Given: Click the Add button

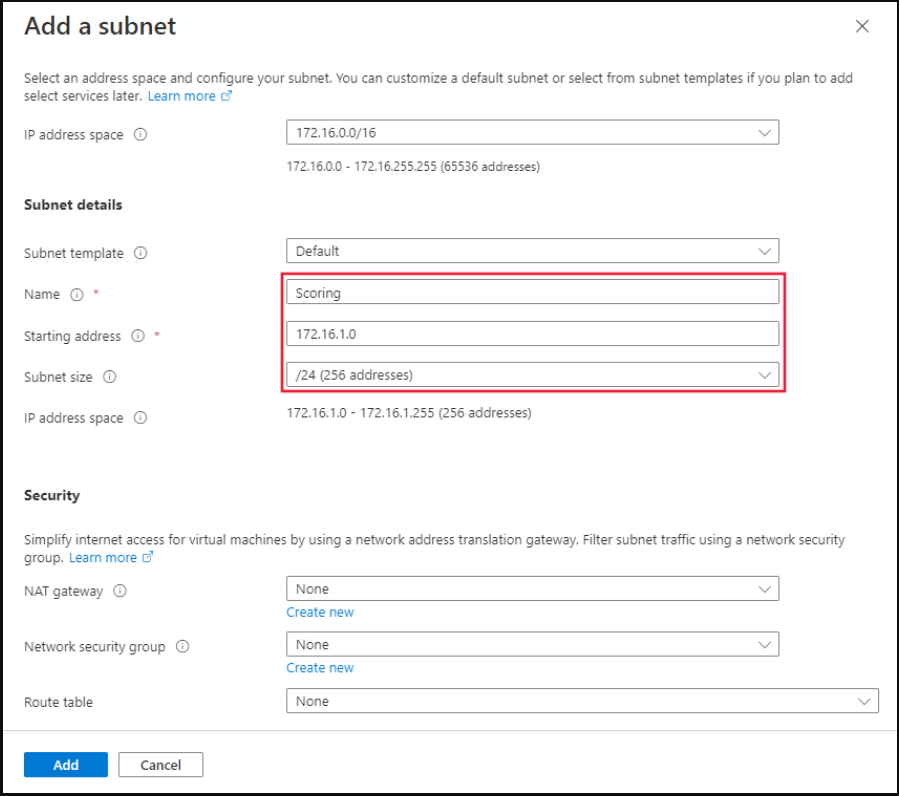Looking at the screenshot, I should coord(66,764).
